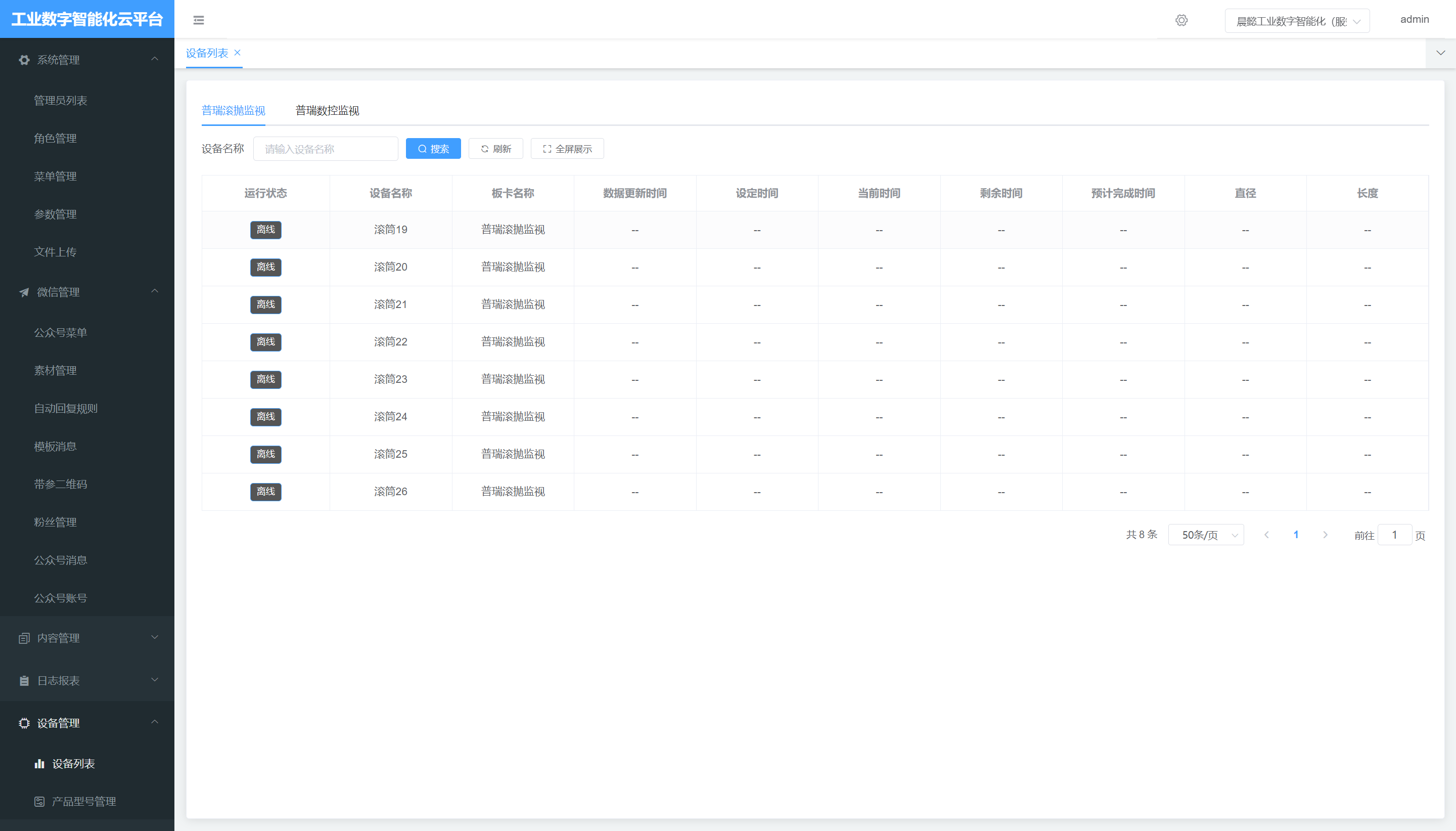
Task: Close the 设备列表 tab with the X
Action: [237, 53]
